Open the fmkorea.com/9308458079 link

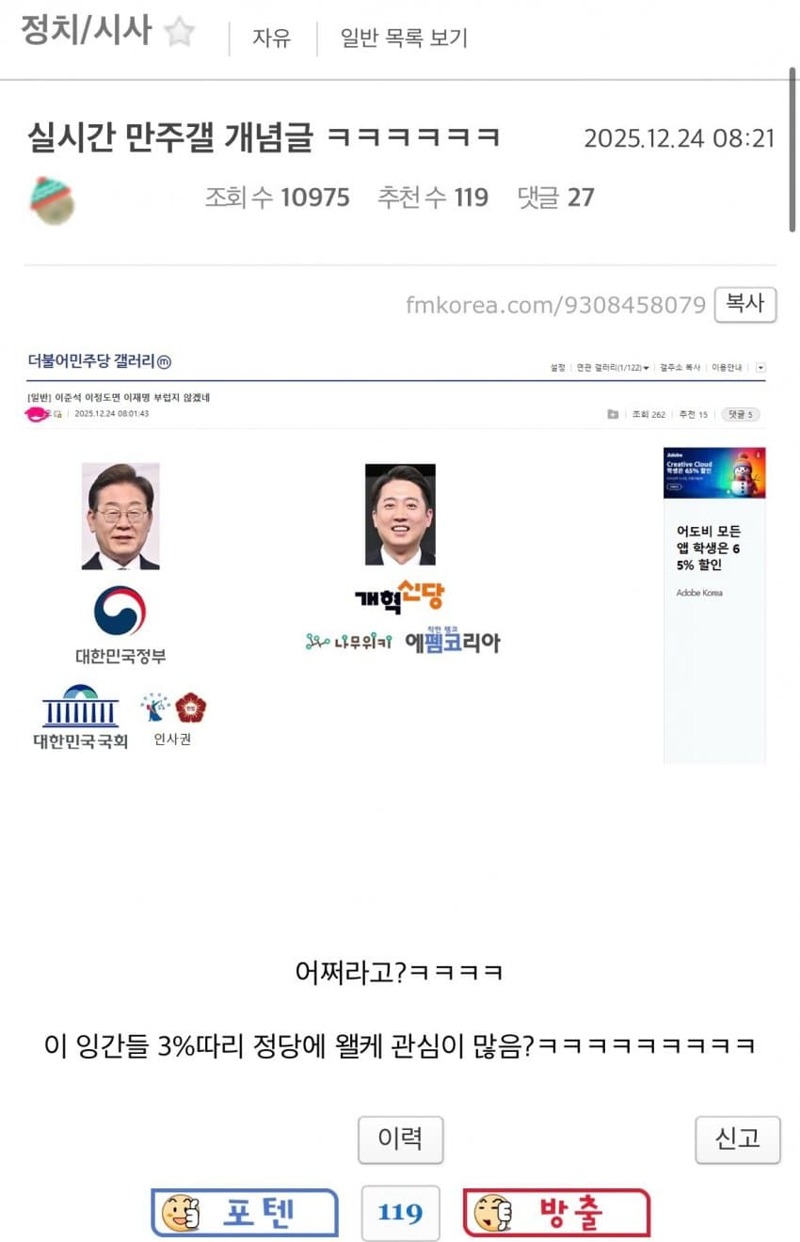(556, 304)
